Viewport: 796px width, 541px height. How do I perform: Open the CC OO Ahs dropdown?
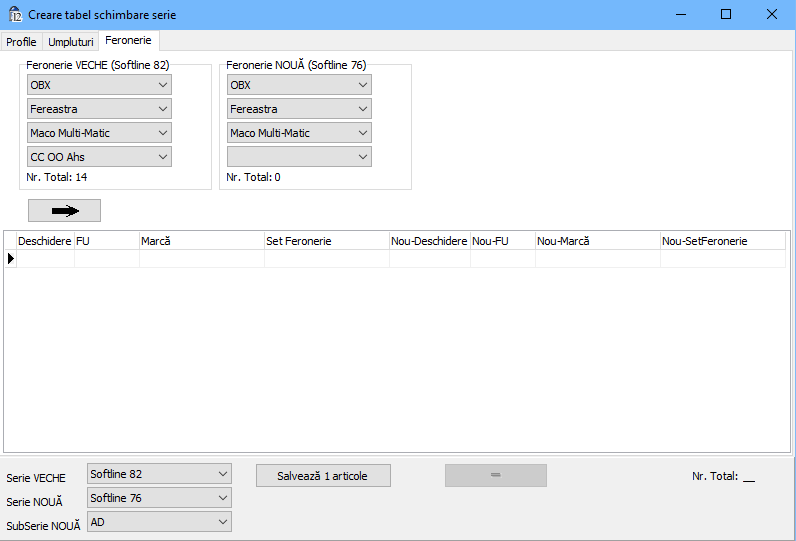[99, 157]
